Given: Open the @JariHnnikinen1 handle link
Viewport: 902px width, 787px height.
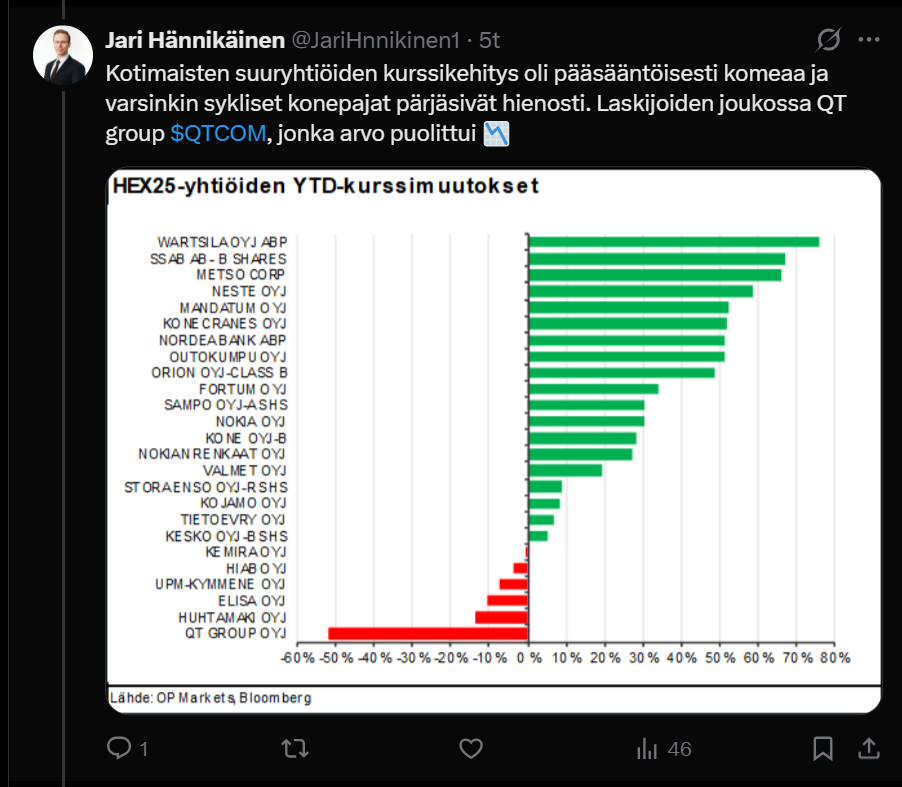Looking at the screenshot, I should pyautogui.click(x=375, y=40).
